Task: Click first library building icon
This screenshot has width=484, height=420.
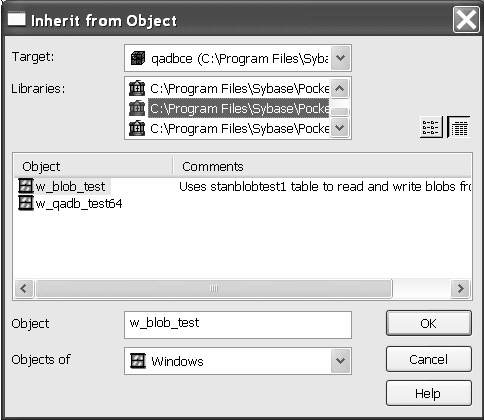Action: point(137,88)
